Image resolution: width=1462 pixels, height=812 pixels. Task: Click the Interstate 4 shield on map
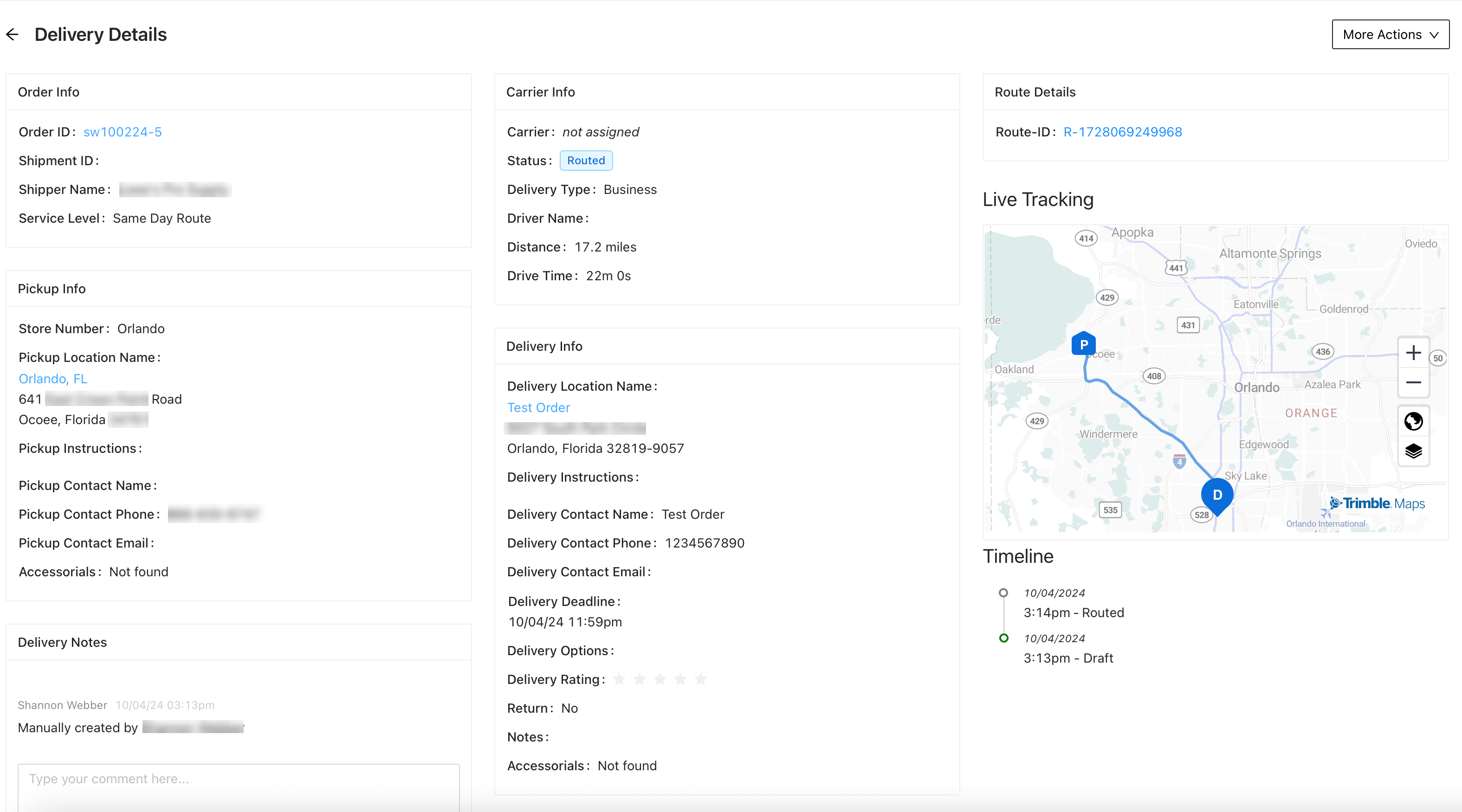pyautogui.click(x=1179, y=461)
